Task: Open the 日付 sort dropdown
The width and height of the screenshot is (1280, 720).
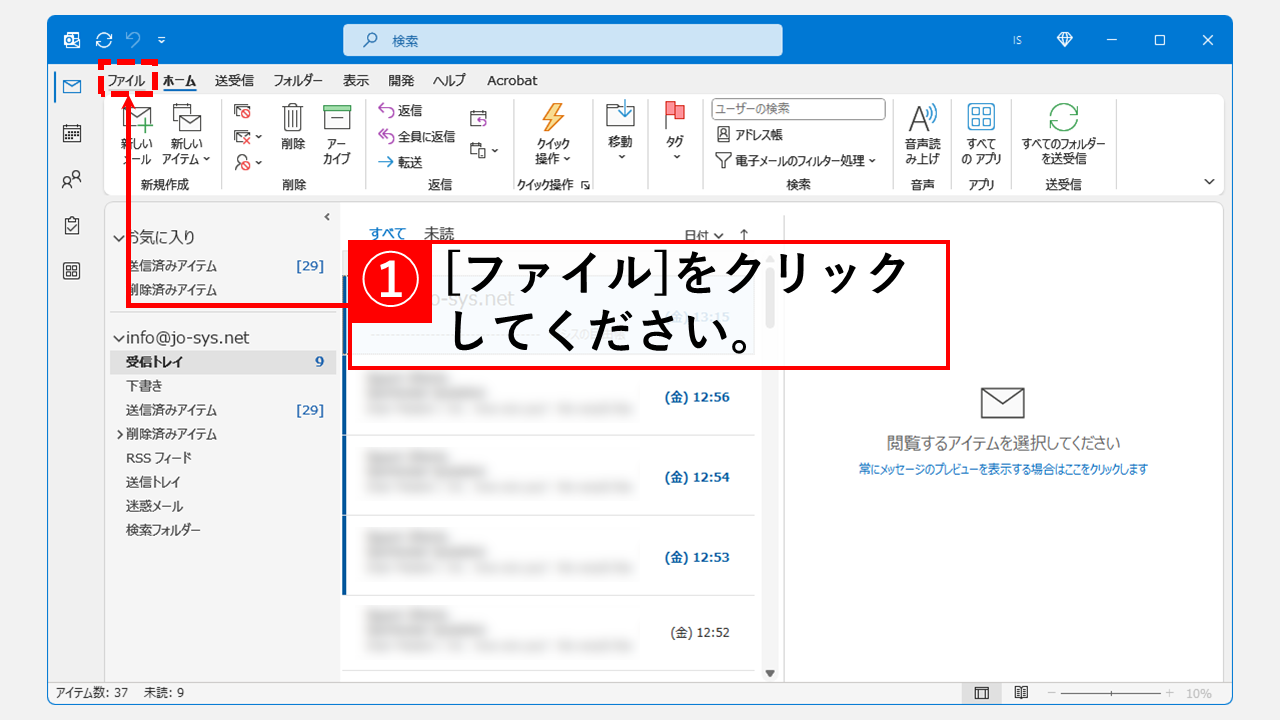Action: [x=704, y=235]
